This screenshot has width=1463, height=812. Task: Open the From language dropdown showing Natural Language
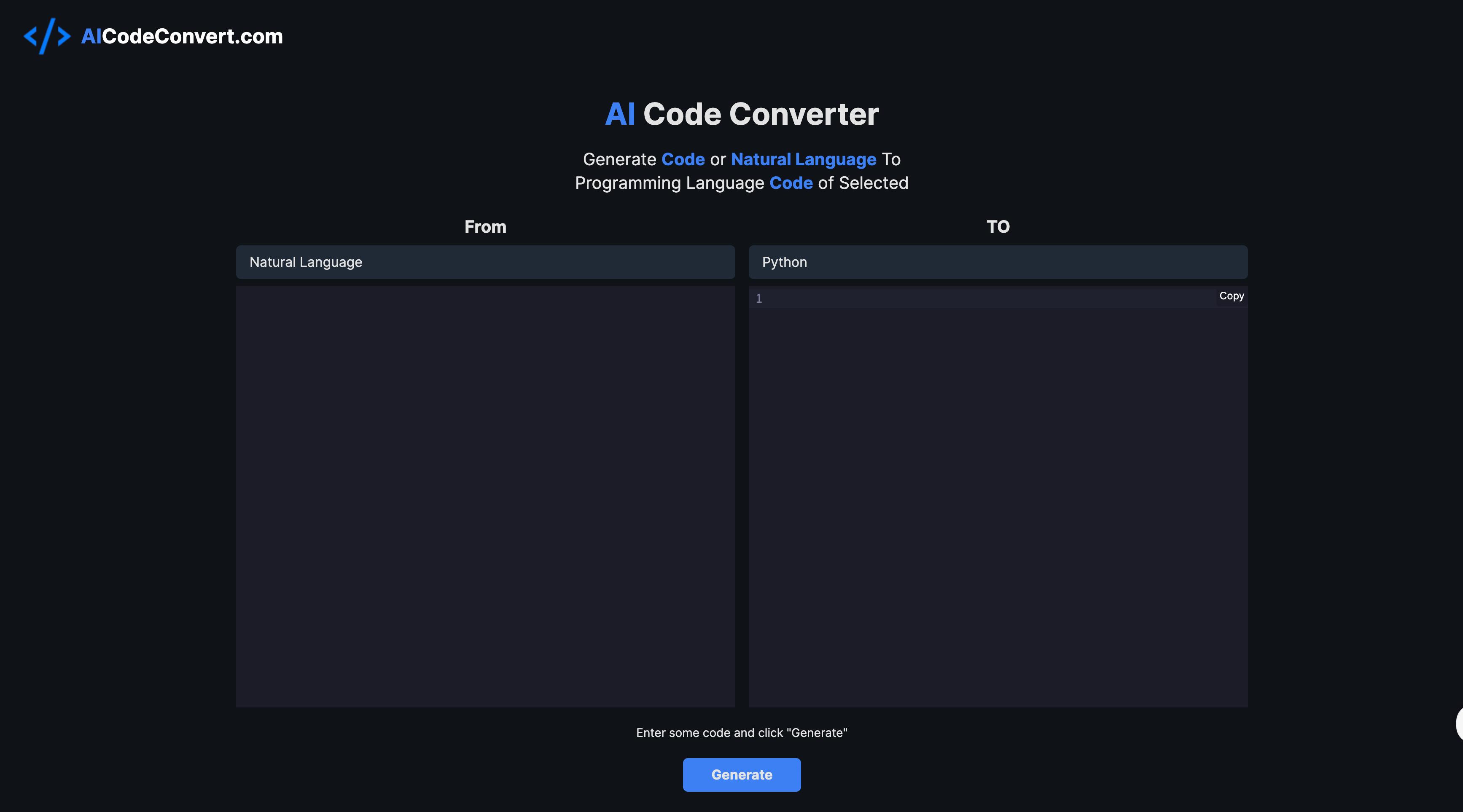[485, 262]
